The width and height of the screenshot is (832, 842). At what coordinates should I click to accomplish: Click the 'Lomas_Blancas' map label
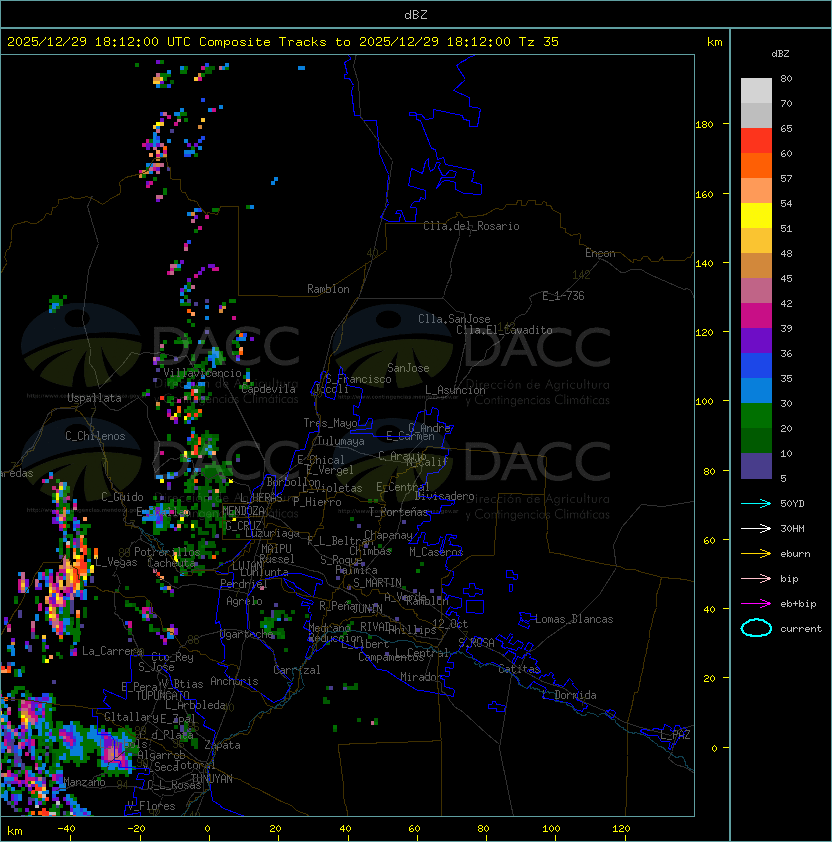(x=574, y=619)
